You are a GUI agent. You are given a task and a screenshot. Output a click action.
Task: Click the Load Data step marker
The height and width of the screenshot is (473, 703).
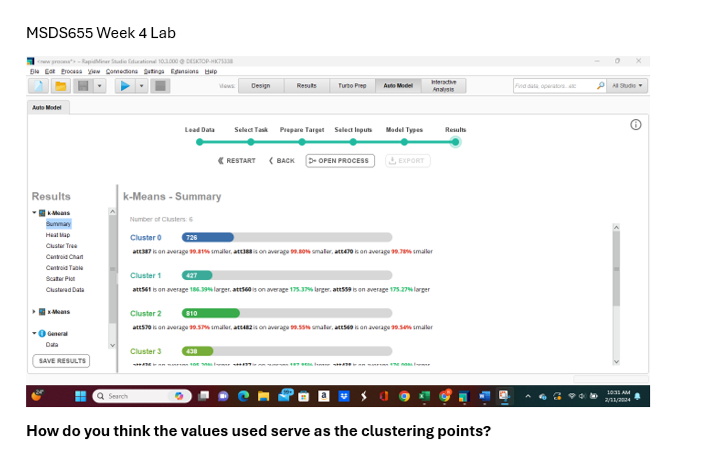pyautogui.click(x=200, y=142)
